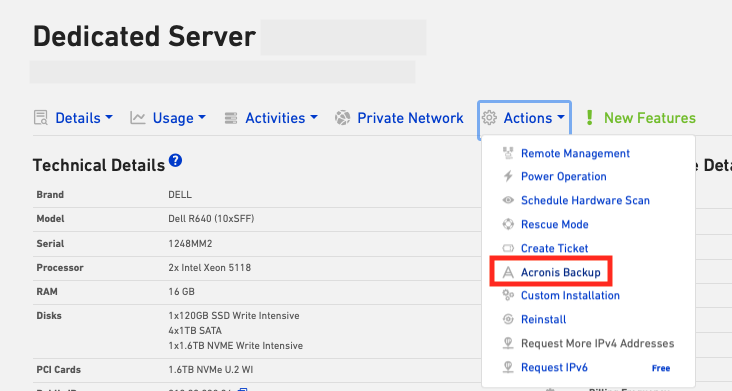The image size is (732, 391).
Task: Click the Brand row label
Action: 50,195
